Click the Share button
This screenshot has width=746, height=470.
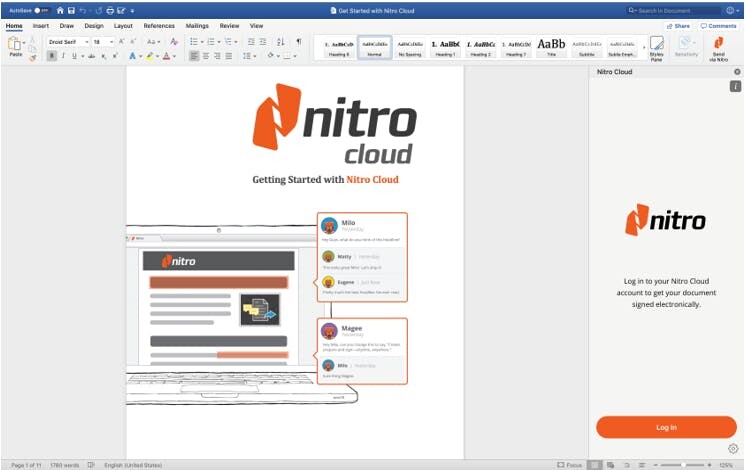pos(679,26)
